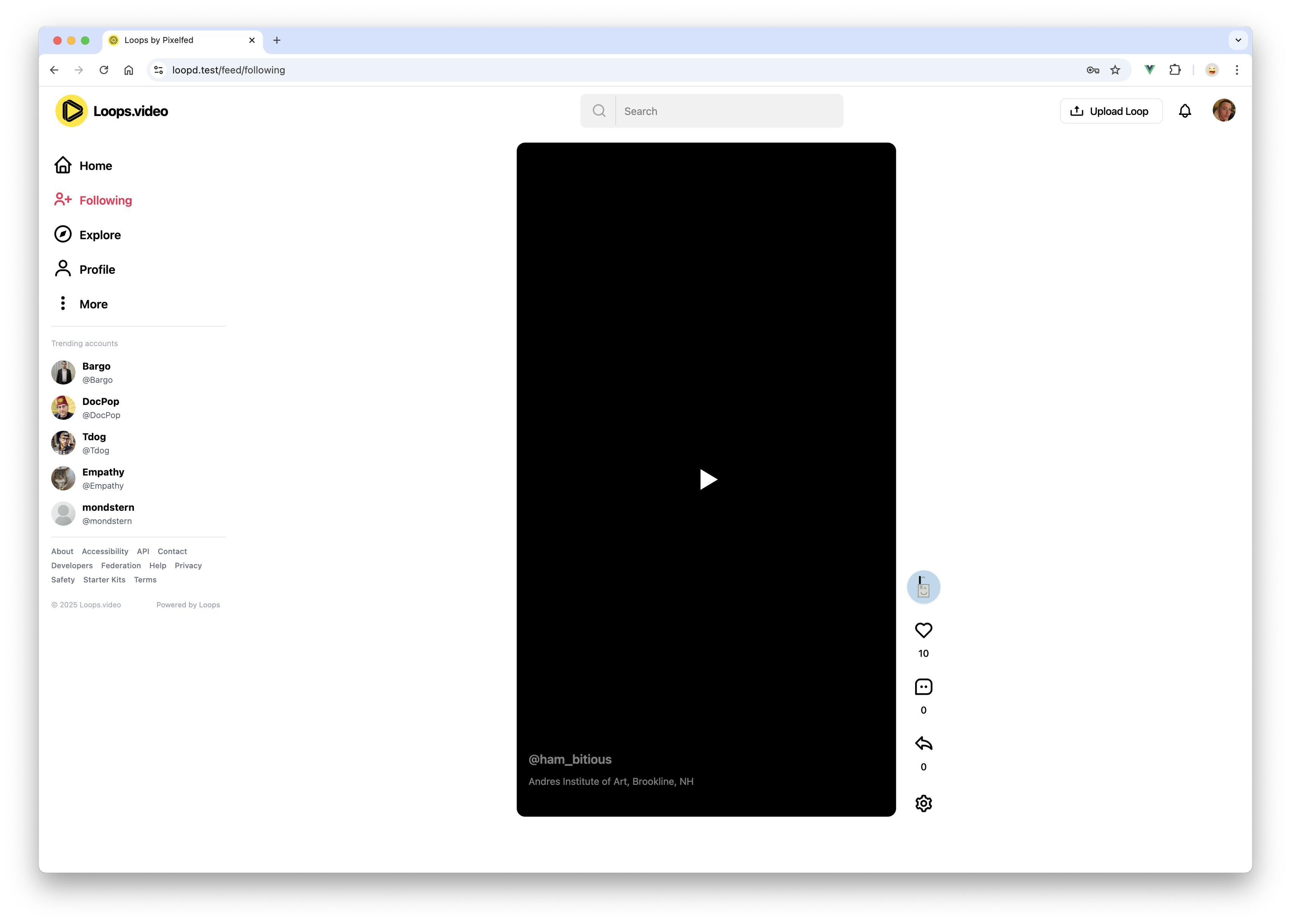The height and width of the screenshot is (924, 1291).
Task: Click Powered by Loops link
Action: (188, 605)
